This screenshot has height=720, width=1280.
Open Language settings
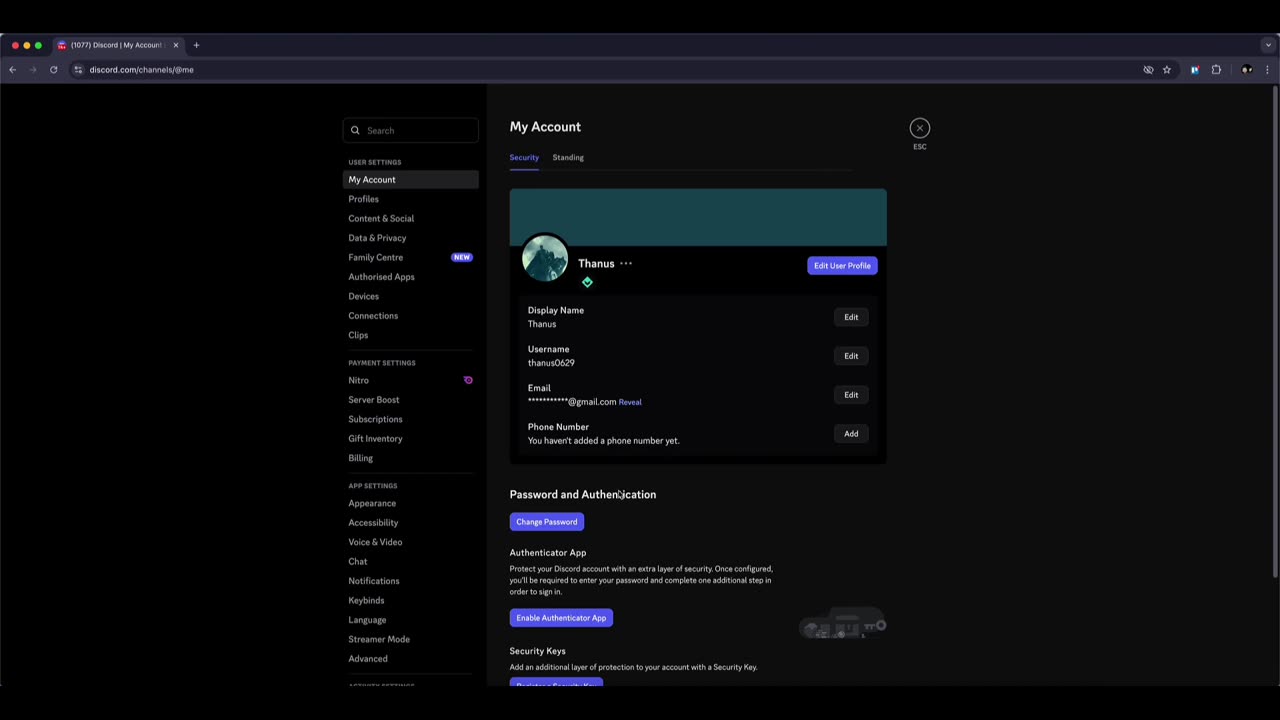coord(411,620)
